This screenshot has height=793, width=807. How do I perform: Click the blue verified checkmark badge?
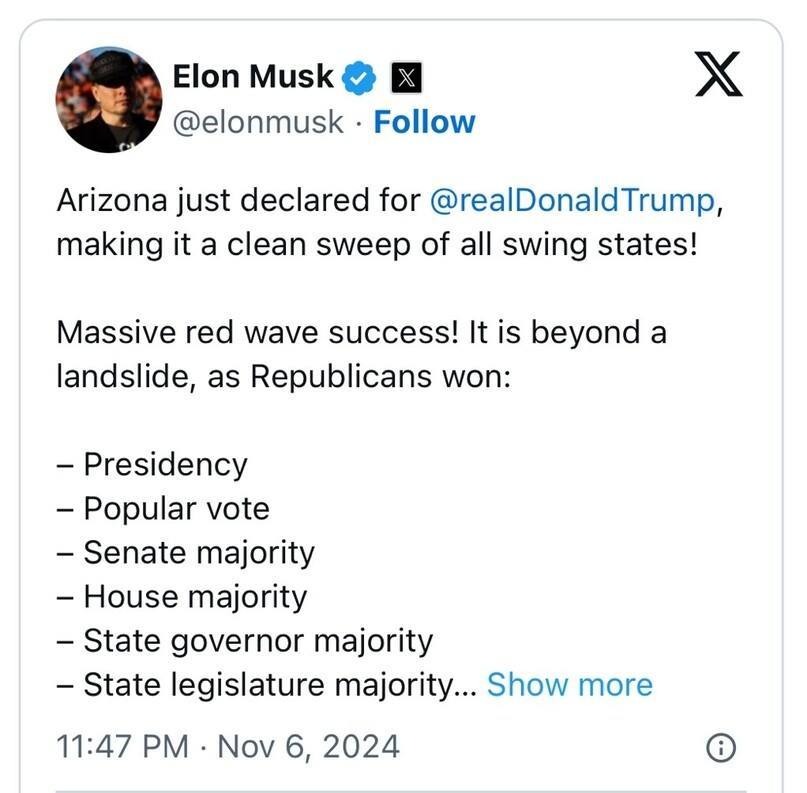click(359, 76)
